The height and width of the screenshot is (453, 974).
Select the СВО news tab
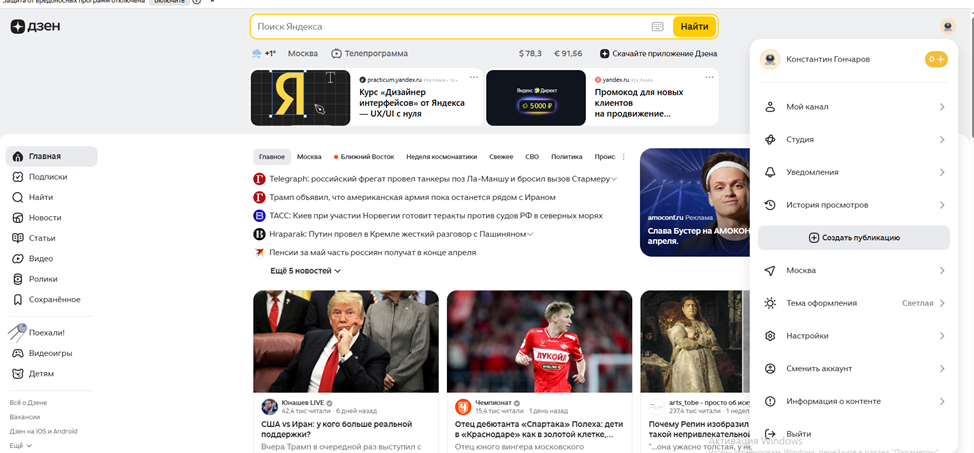(x=532, y=157)
